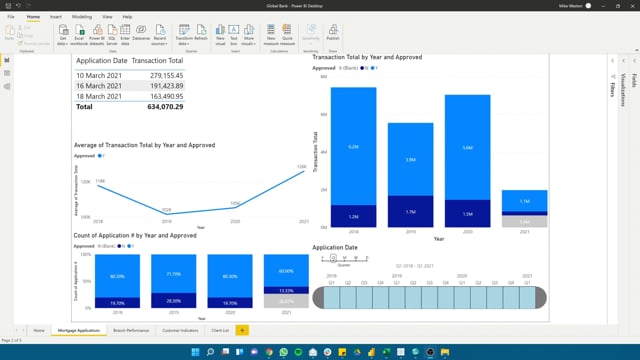
Task: Select Q1 2021 cell in timeline slicer
Action: point(527,297)
